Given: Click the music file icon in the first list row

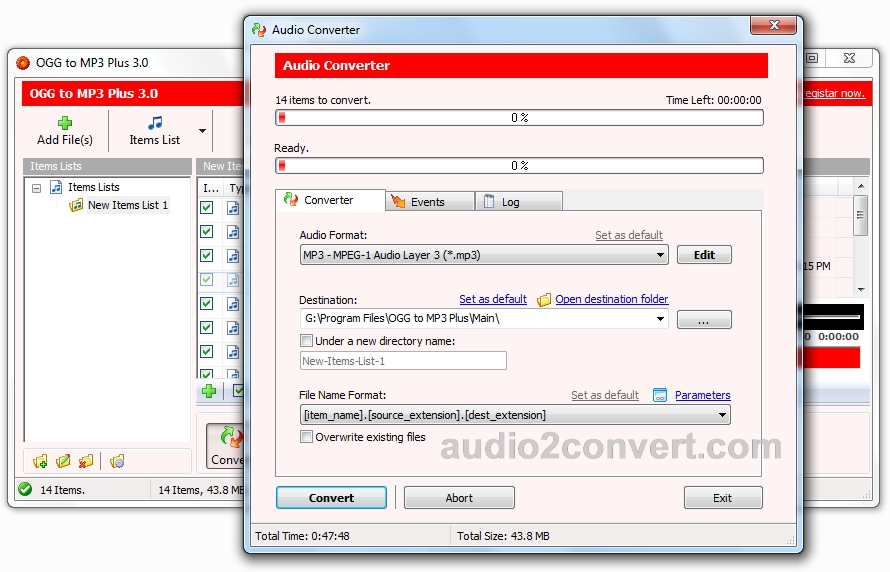Looking at the screenshot, I should [233, 208].
